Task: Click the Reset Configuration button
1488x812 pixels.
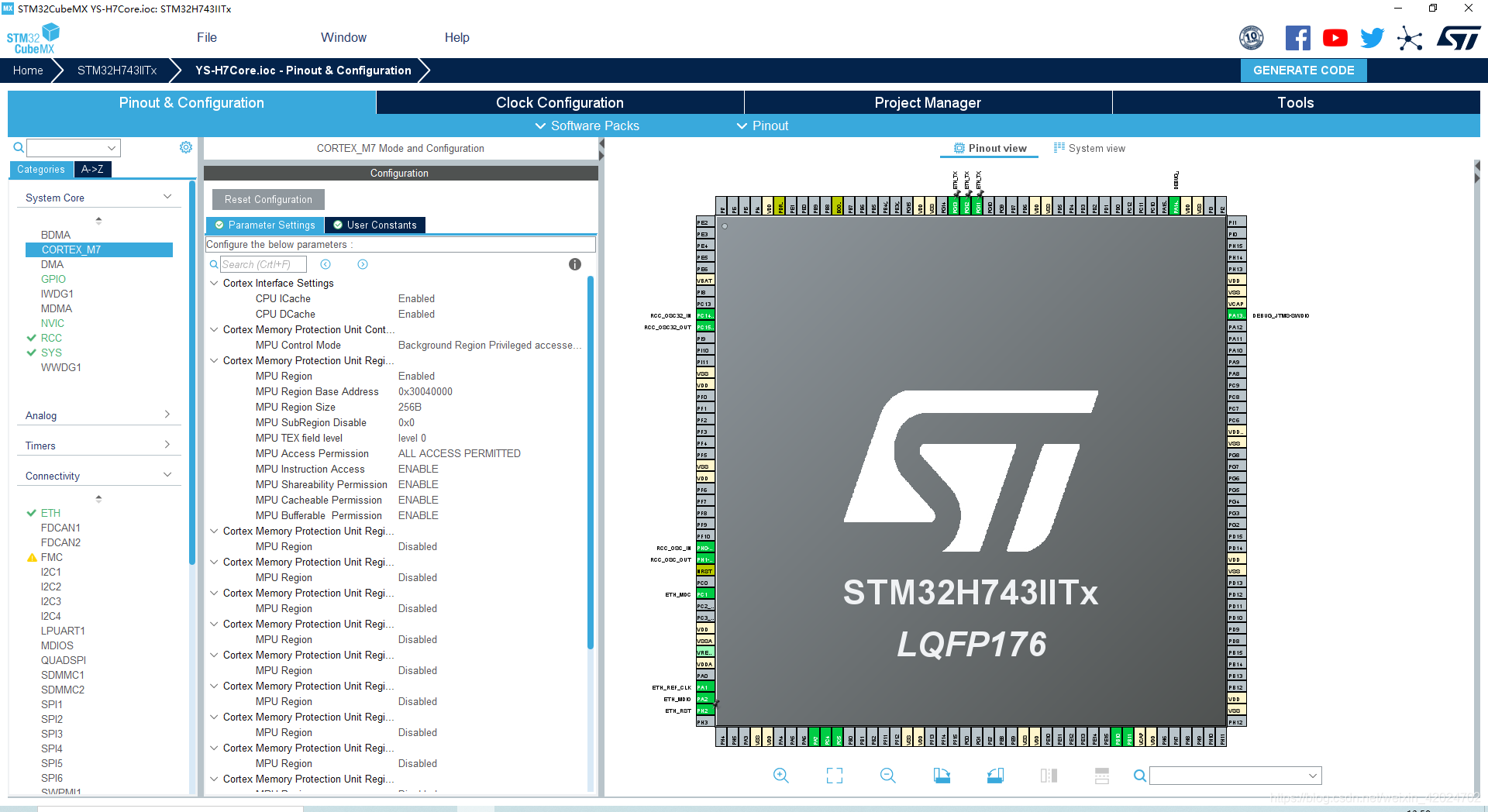Action: 268,199
